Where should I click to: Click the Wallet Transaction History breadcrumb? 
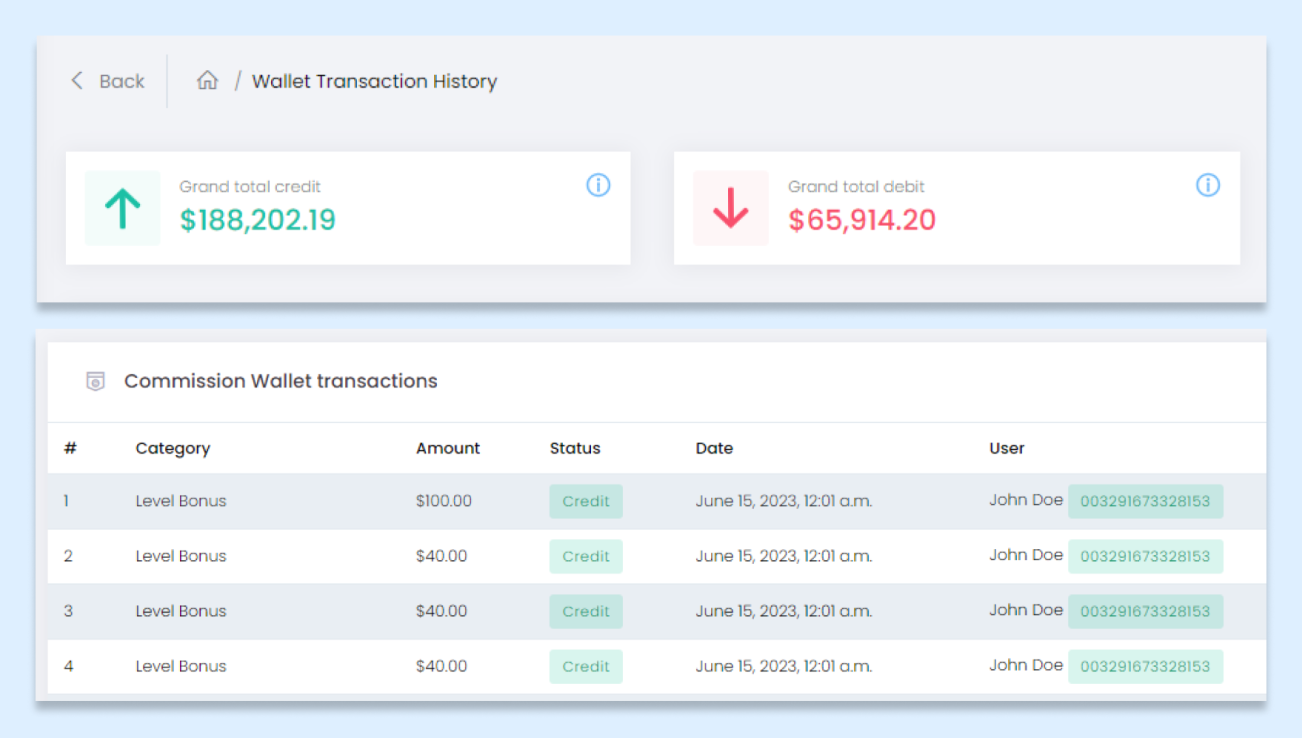click(374, 81)
